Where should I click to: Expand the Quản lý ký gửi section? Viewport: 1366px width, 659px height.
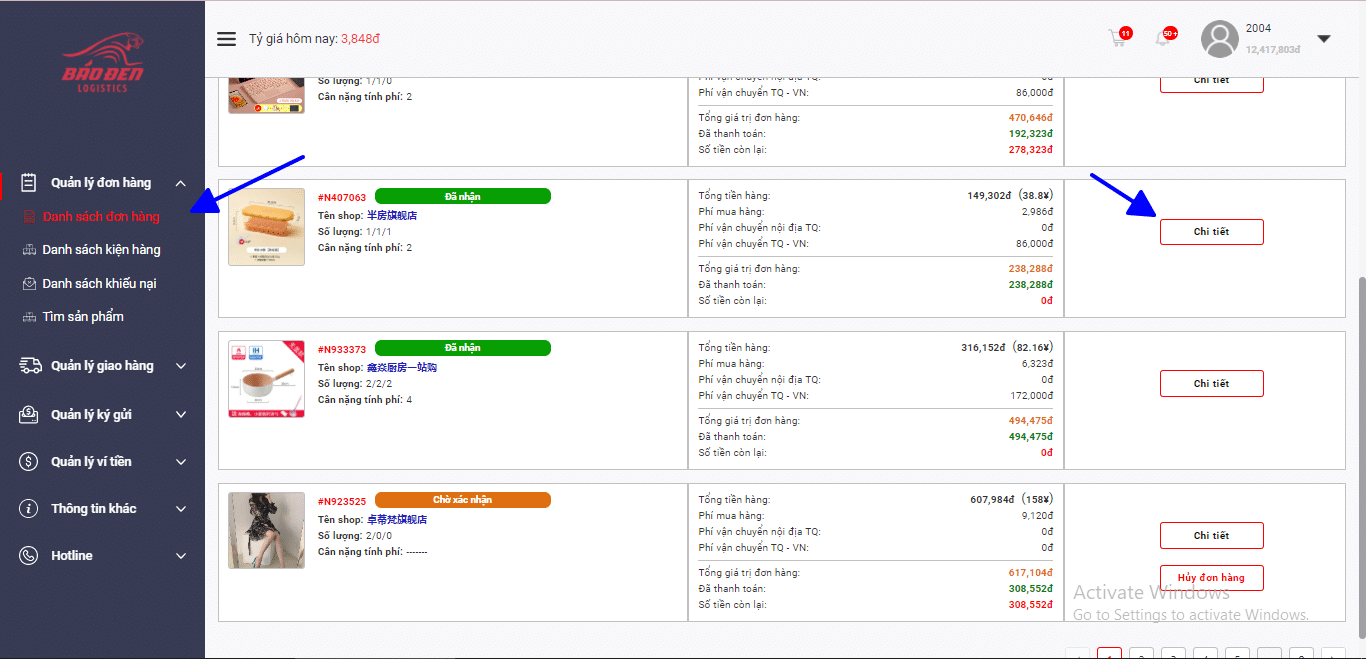(x=181, y=415)
